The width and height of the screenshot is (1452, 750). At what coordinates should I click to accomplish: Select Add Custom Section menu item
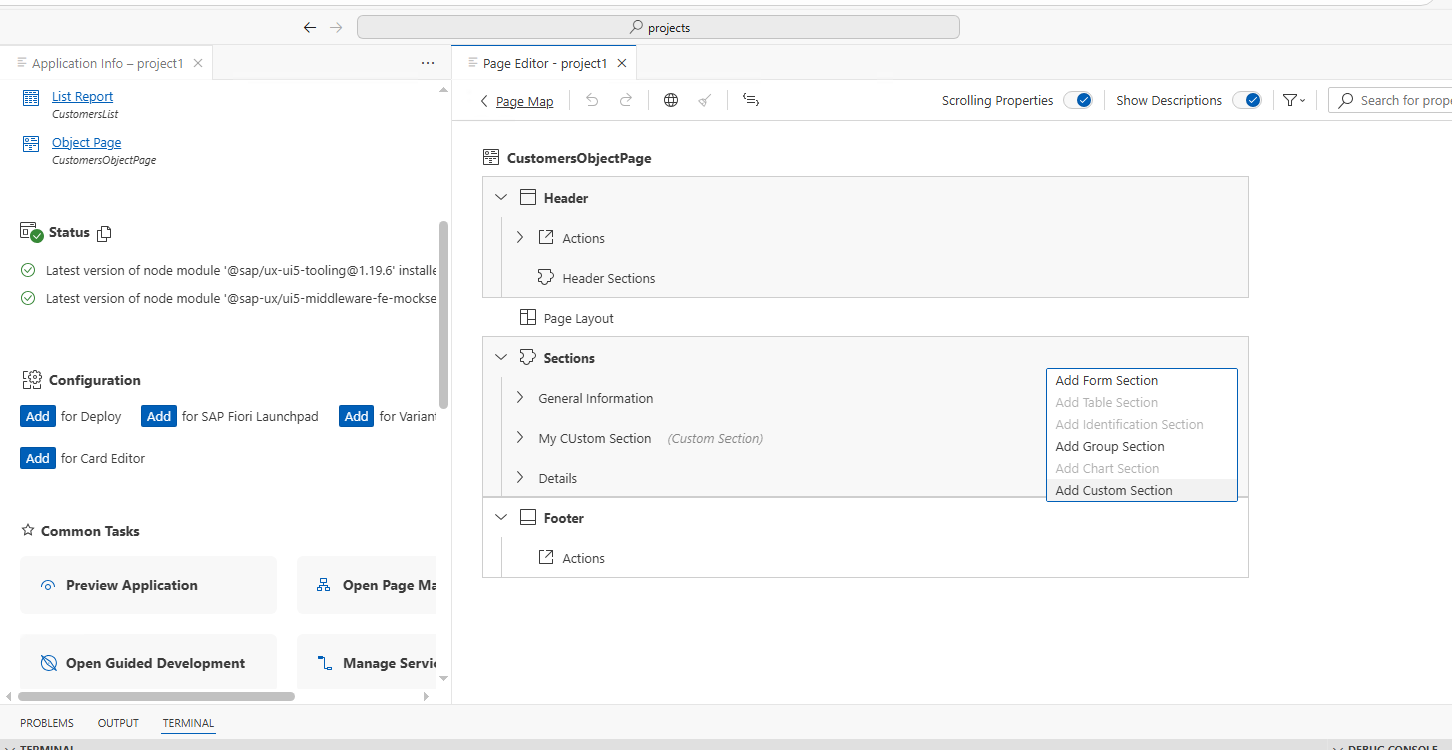pyautogui.click(x=1113, y=490)
